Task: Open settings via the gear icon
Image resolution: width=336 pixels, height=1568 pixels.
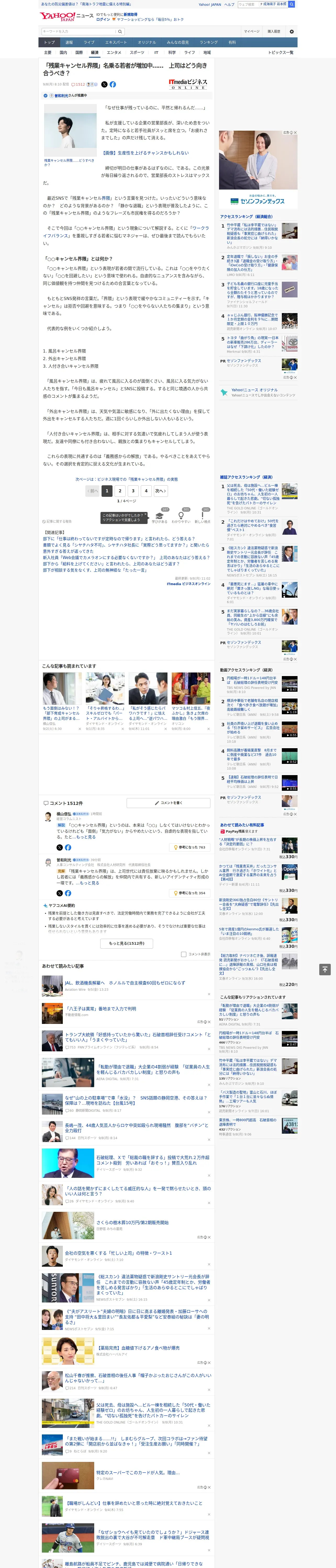Action: coord(292,31)
